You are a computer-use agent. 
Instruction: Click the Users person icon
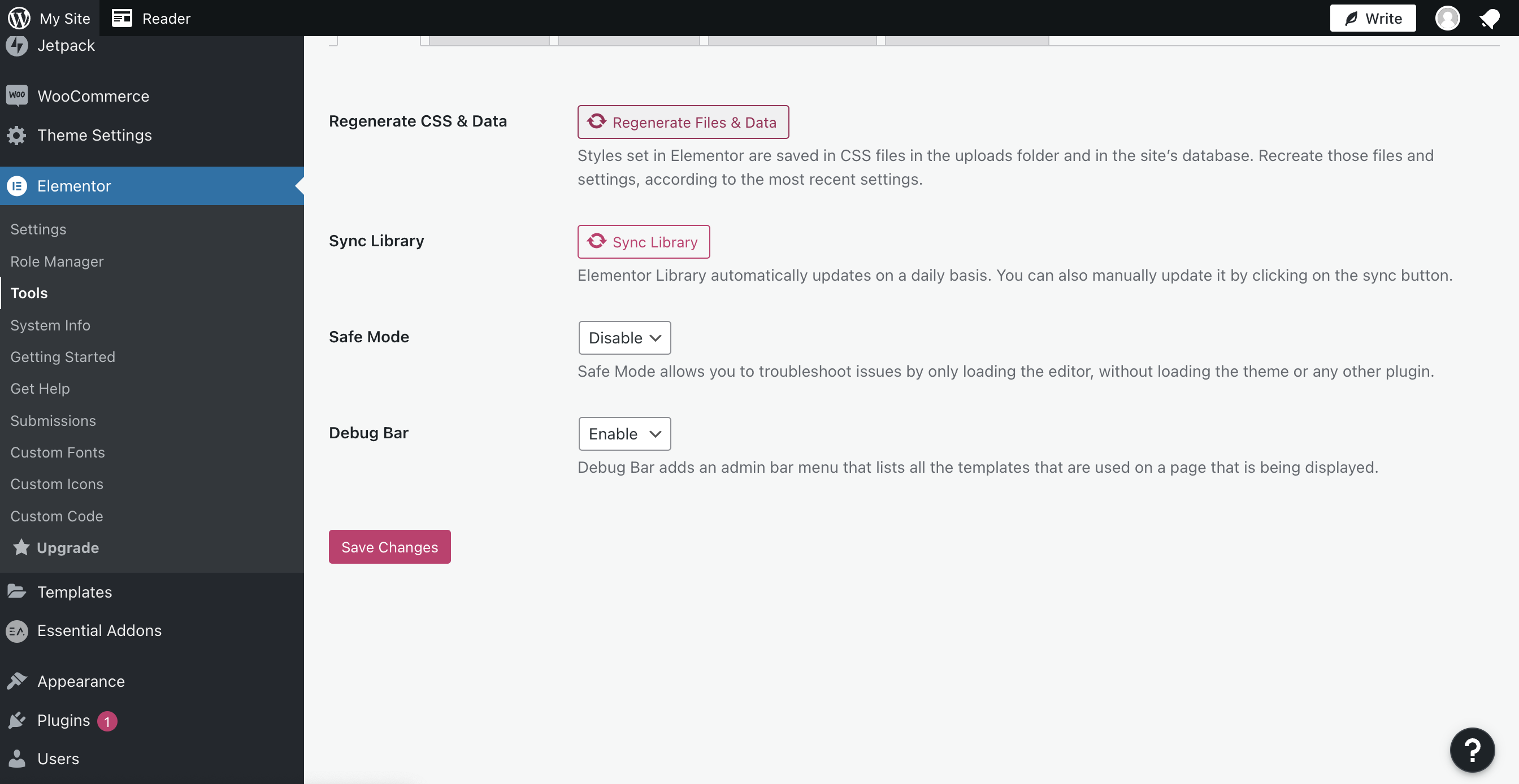pos(17,758)
